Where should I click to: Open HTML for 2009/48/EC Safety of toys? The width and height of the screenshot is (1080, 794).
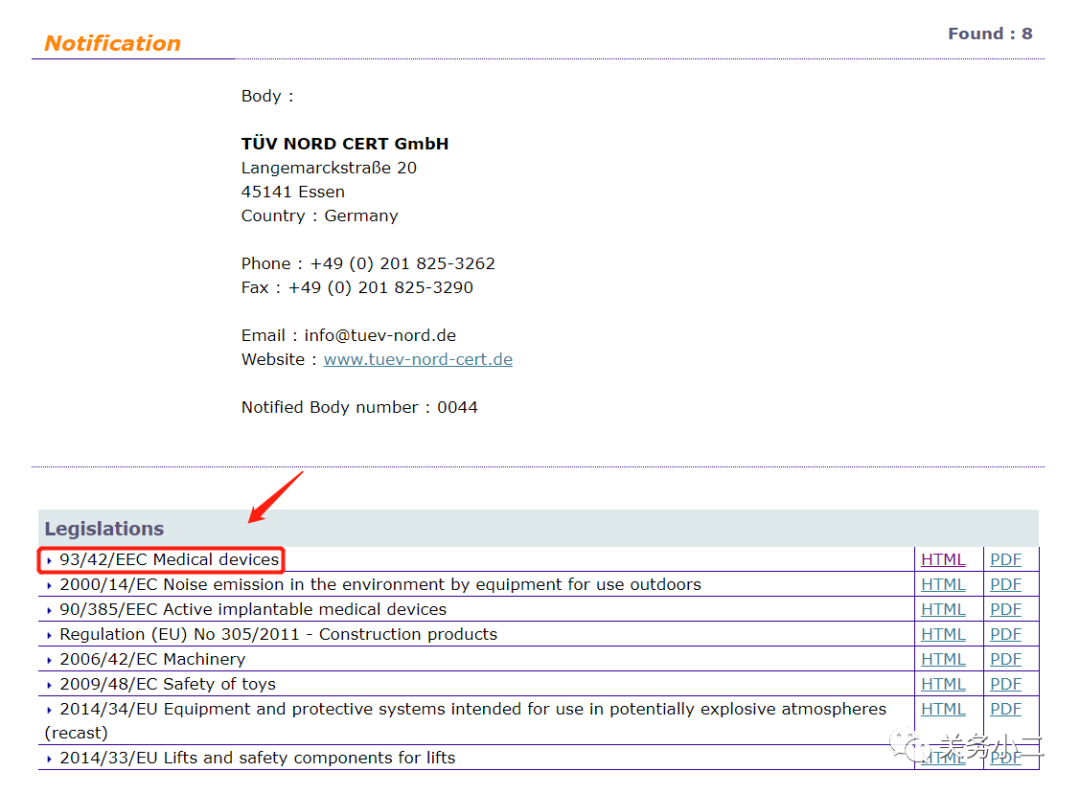[x=943, y=684]
